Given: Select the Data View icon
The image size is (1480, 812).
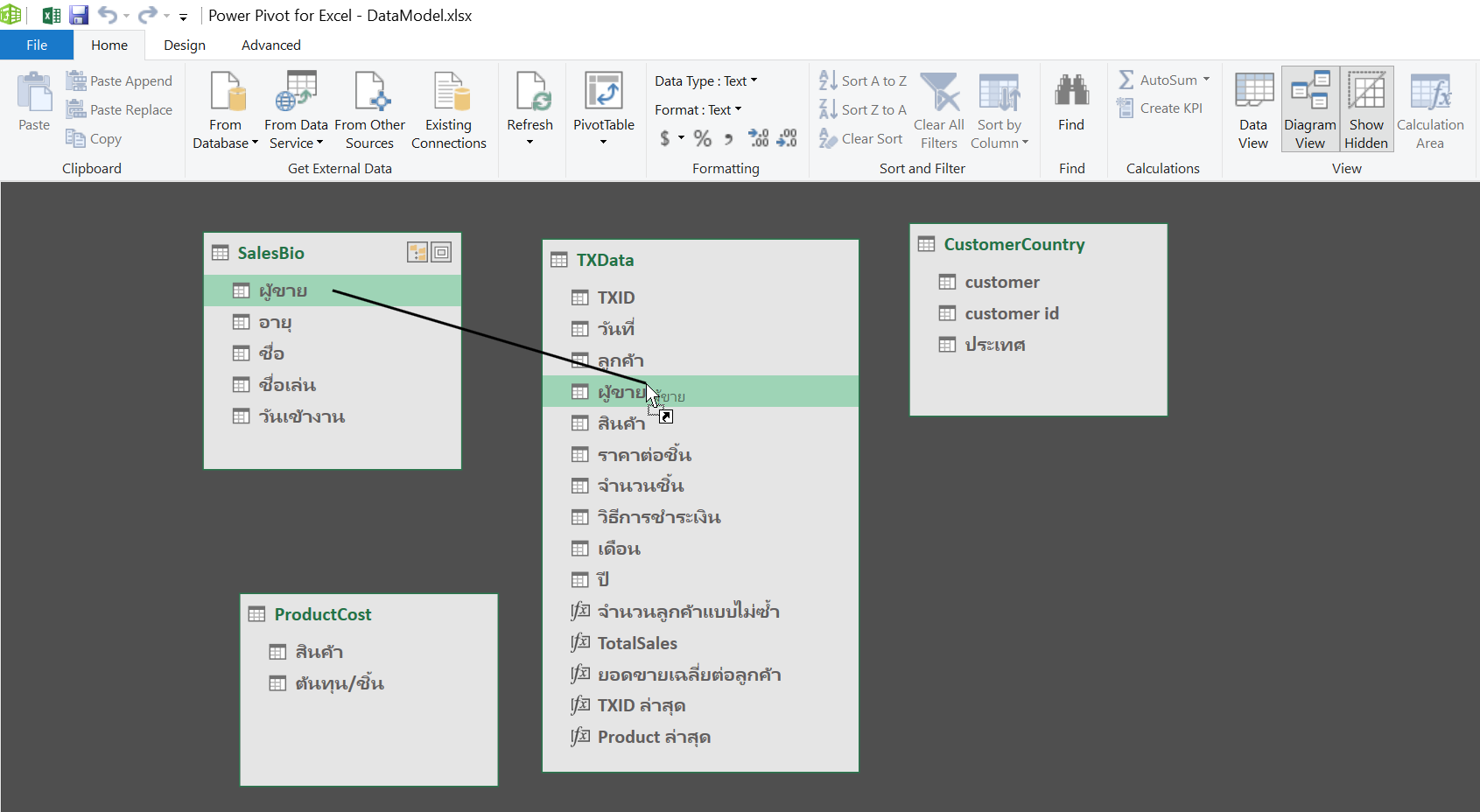Looking at the screenshot, I should coord(1253,108).
